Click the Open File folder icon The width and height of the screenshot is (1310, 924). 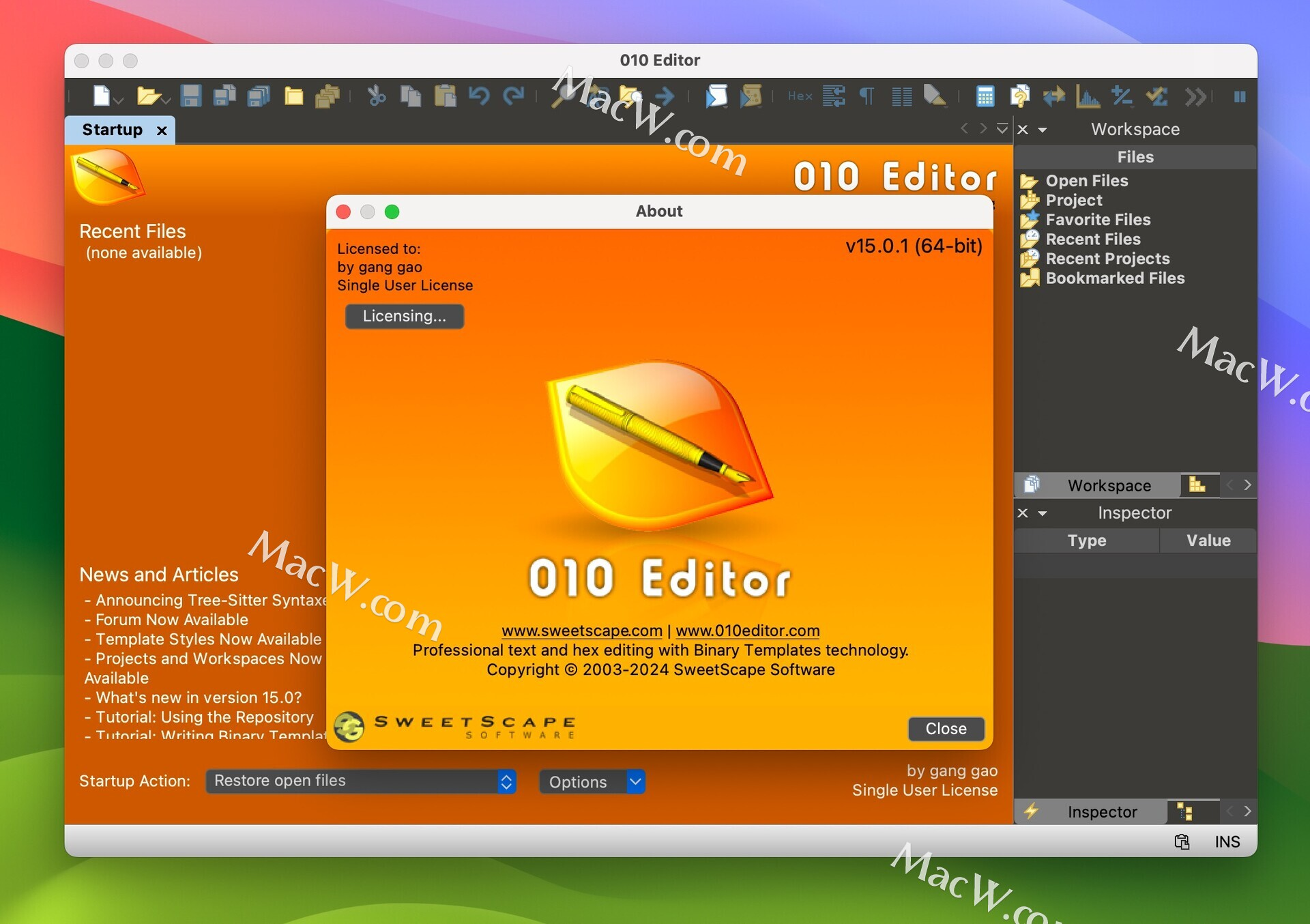147,96
